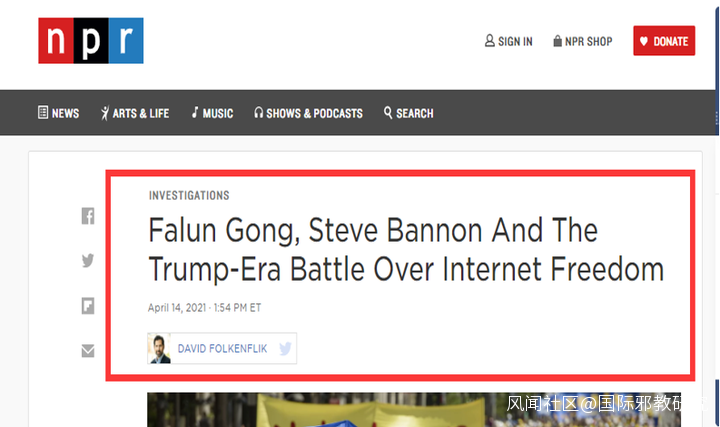Open the Sign In link
Viewport: 720px width, 427px height.
click(515, 42)
